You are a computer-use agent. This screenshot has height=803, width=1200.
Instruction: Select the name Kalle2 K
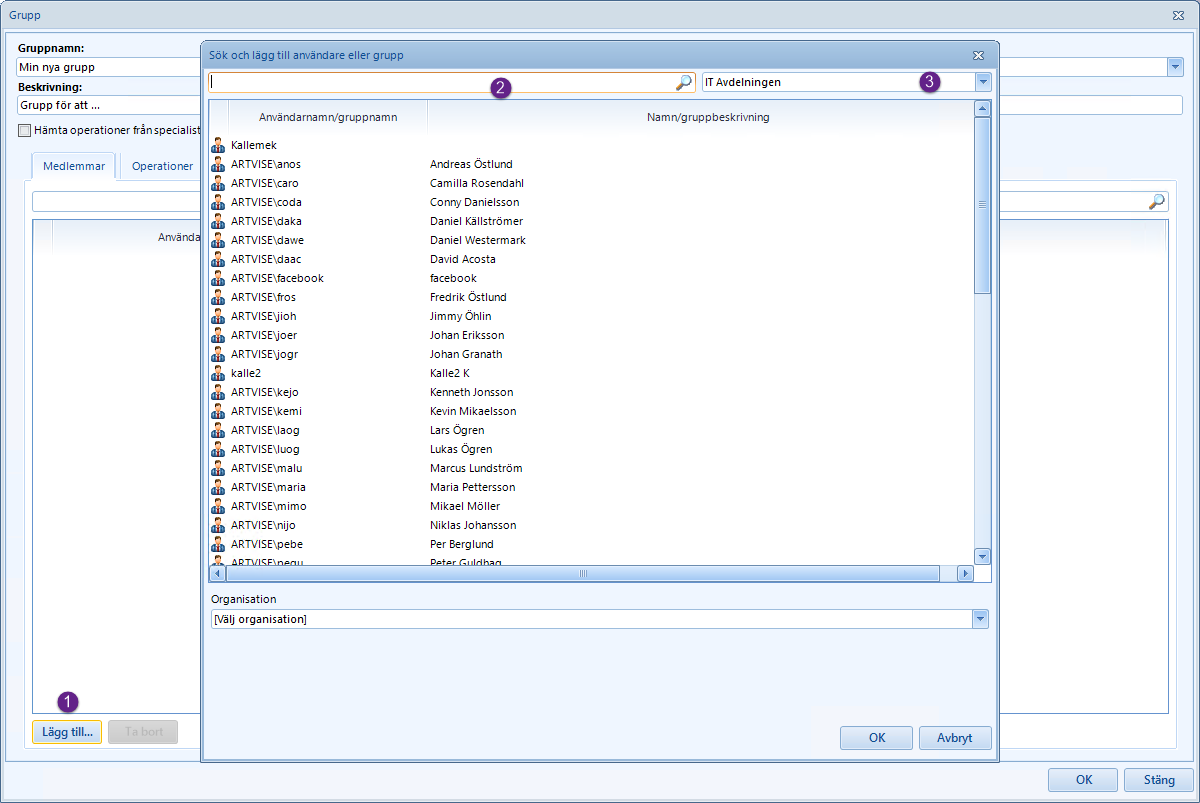[x=450, y=374]
